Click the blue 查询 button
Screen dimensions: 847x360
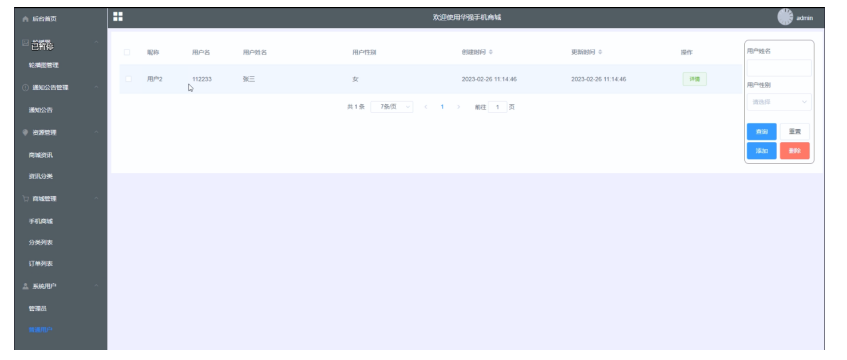pos(762,132)
